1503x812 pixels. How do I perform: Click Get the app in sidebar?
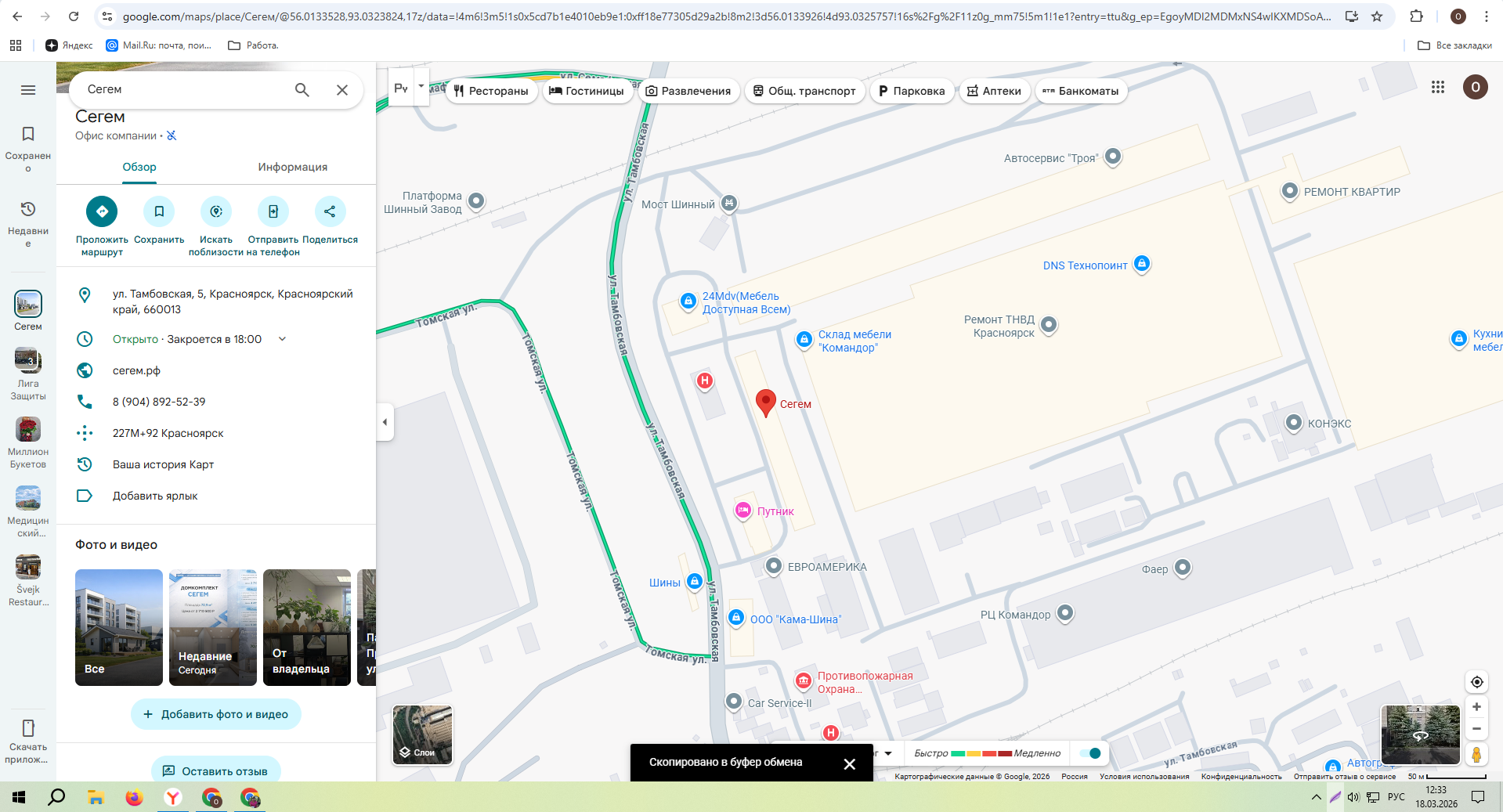coord(28,741)
